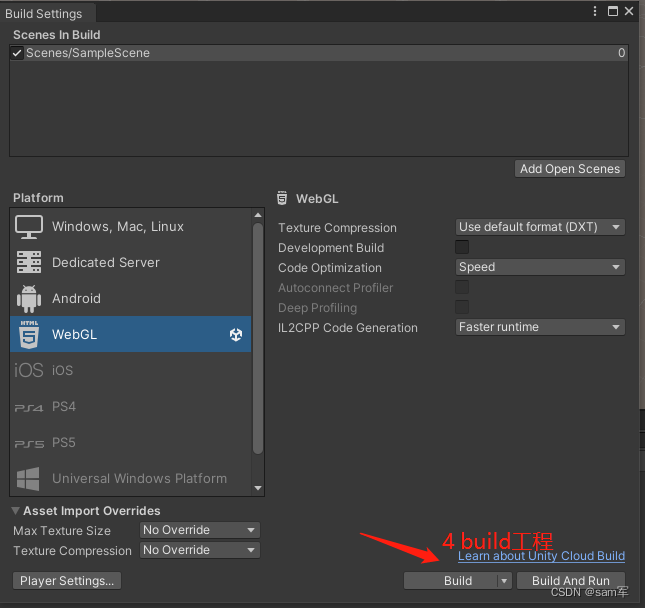Click the PS5 logo icon
Image resolution: width=645 pixels, height=608 pixels.
click(x=29, y=444)
